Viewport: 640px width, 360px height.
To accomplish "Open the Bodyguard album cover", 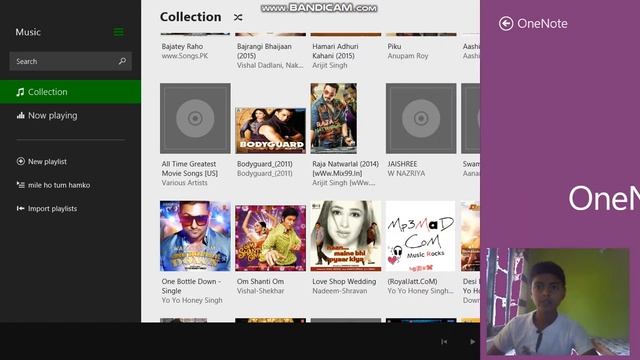I will [x=270, y=131].
